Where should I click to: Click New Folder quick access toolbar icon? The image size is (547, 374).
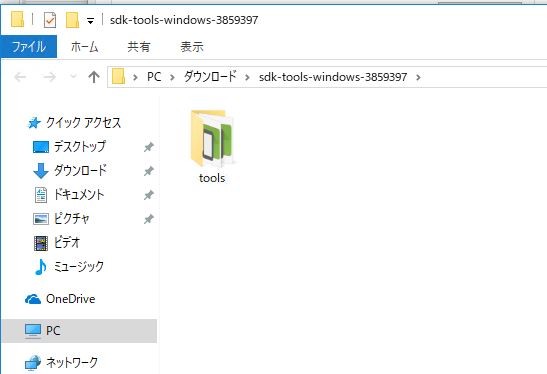(72, 20)
